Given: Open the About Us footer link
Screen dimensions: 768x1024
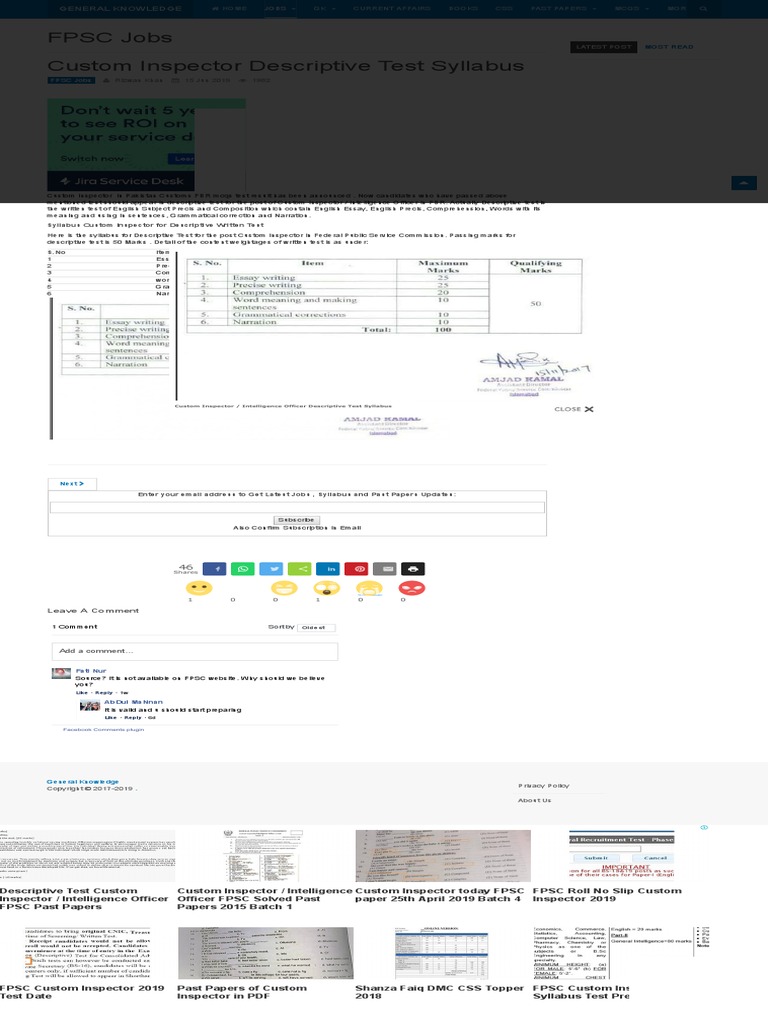Looking at the screenshot, I should (x=534, y=800).
